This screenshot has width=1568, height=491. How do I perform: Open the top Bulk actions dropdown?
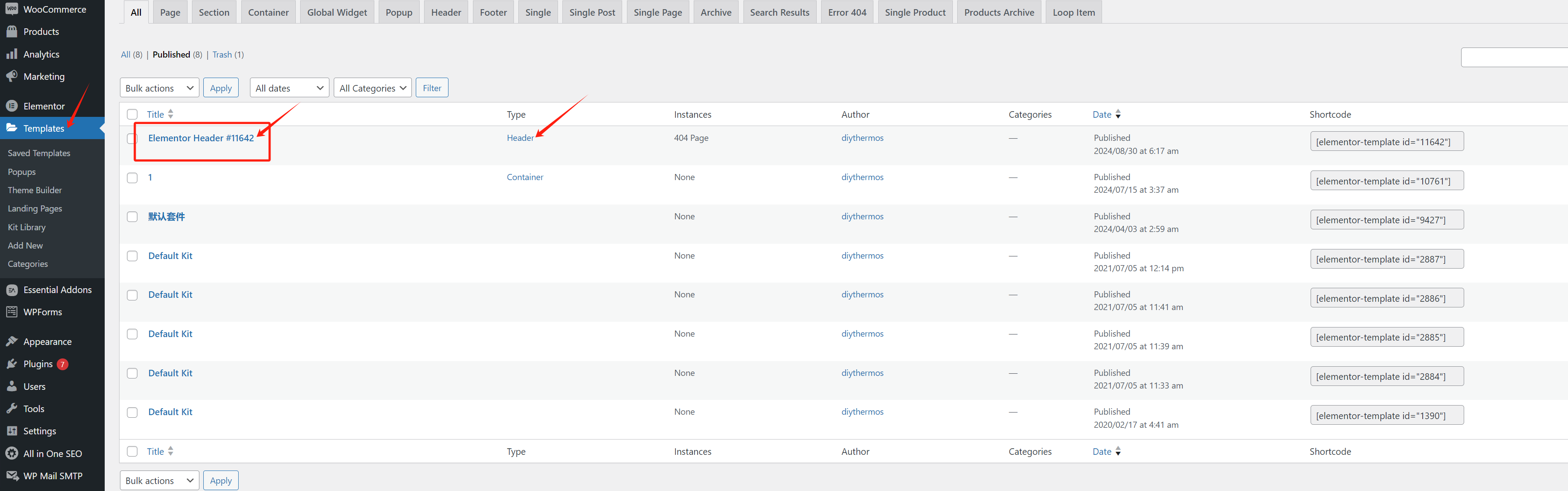(x=160, y=88)
